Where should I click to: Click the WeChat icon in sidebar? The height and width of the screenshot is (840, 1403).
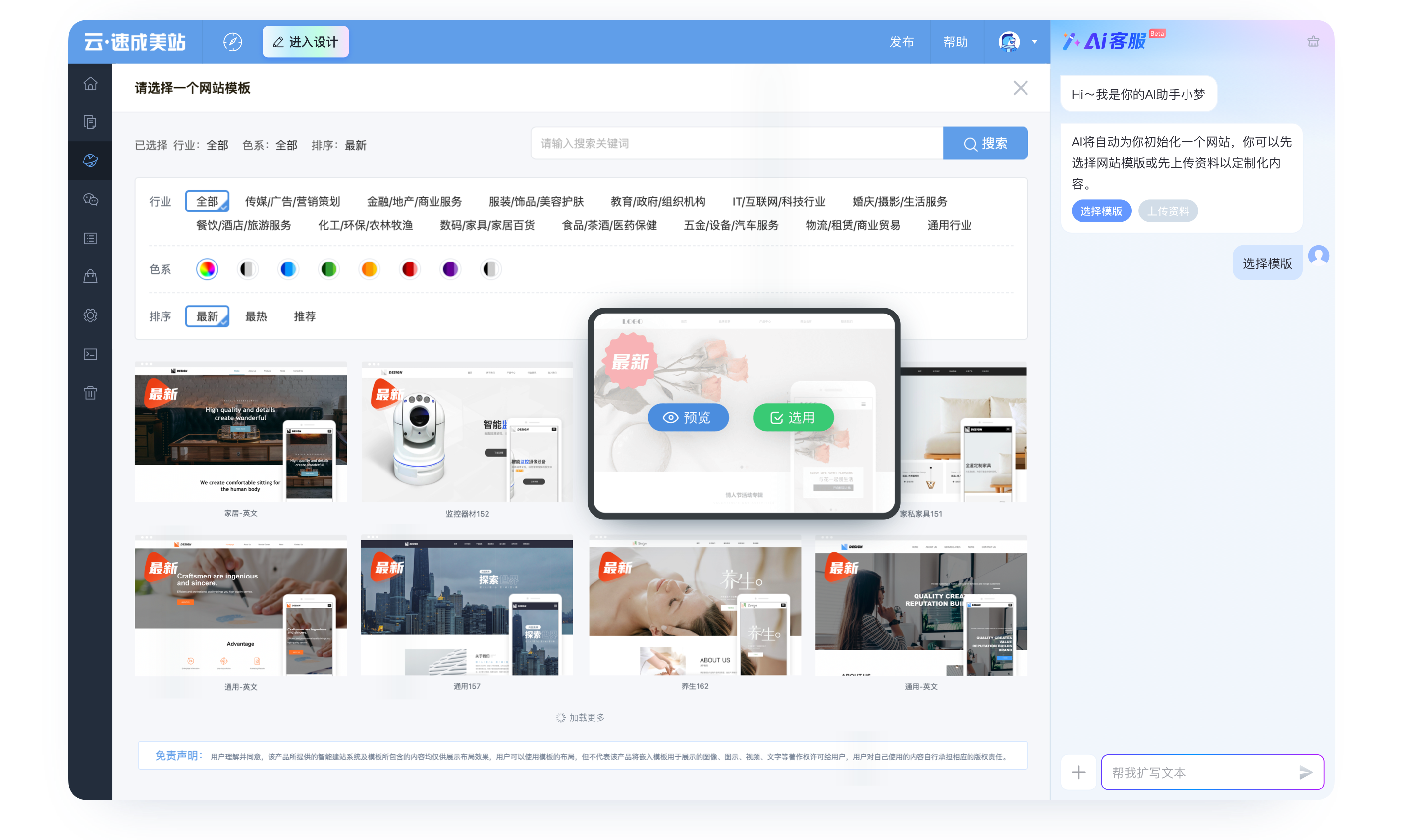90,199
